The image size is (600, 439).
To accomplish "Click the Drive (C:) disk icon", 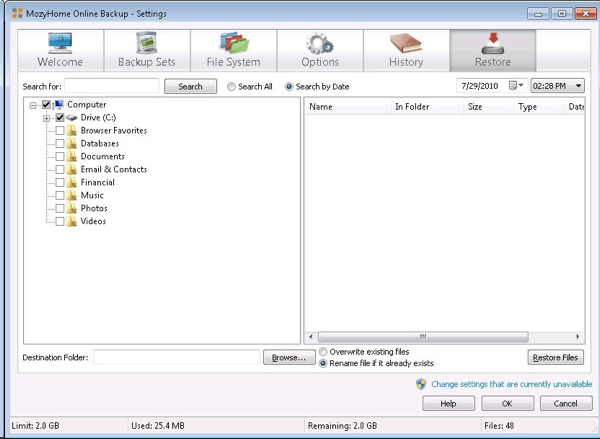I will [x=72, y=118].
